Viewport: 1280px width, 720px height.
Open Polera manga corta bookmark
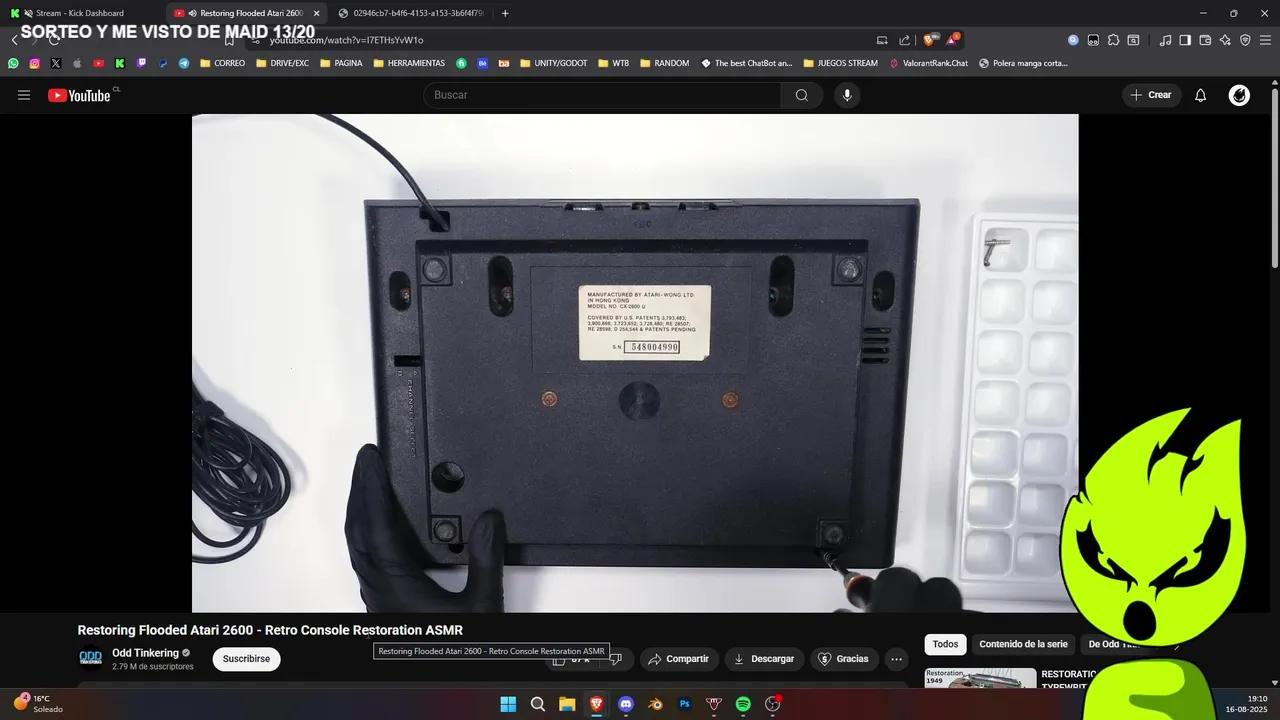(x=1023, y=63)
